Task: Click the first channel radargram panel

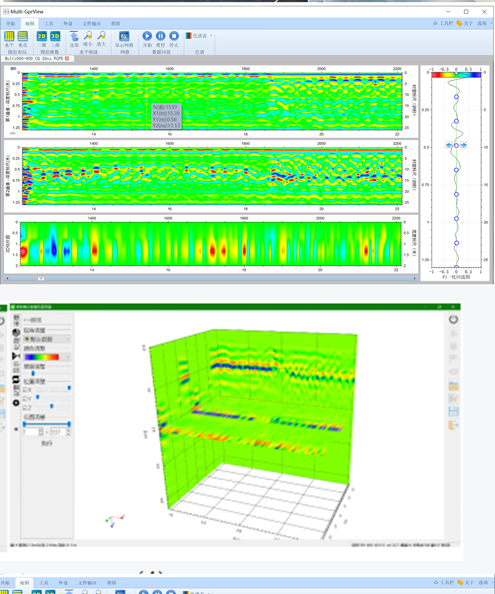Action: click(x=212, y=102)
